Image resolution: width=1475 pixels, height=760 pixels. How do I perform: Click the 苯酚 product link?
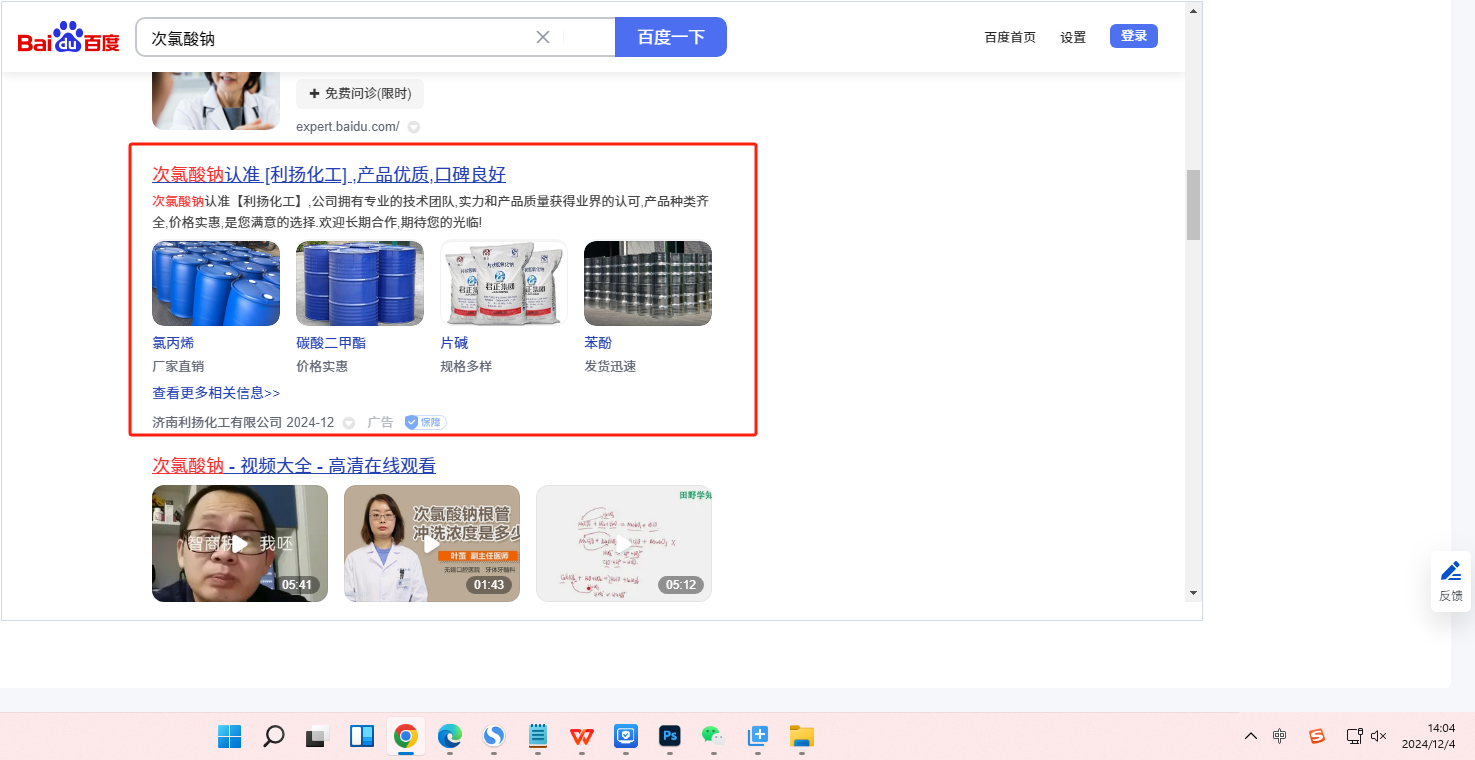point(598,343)
